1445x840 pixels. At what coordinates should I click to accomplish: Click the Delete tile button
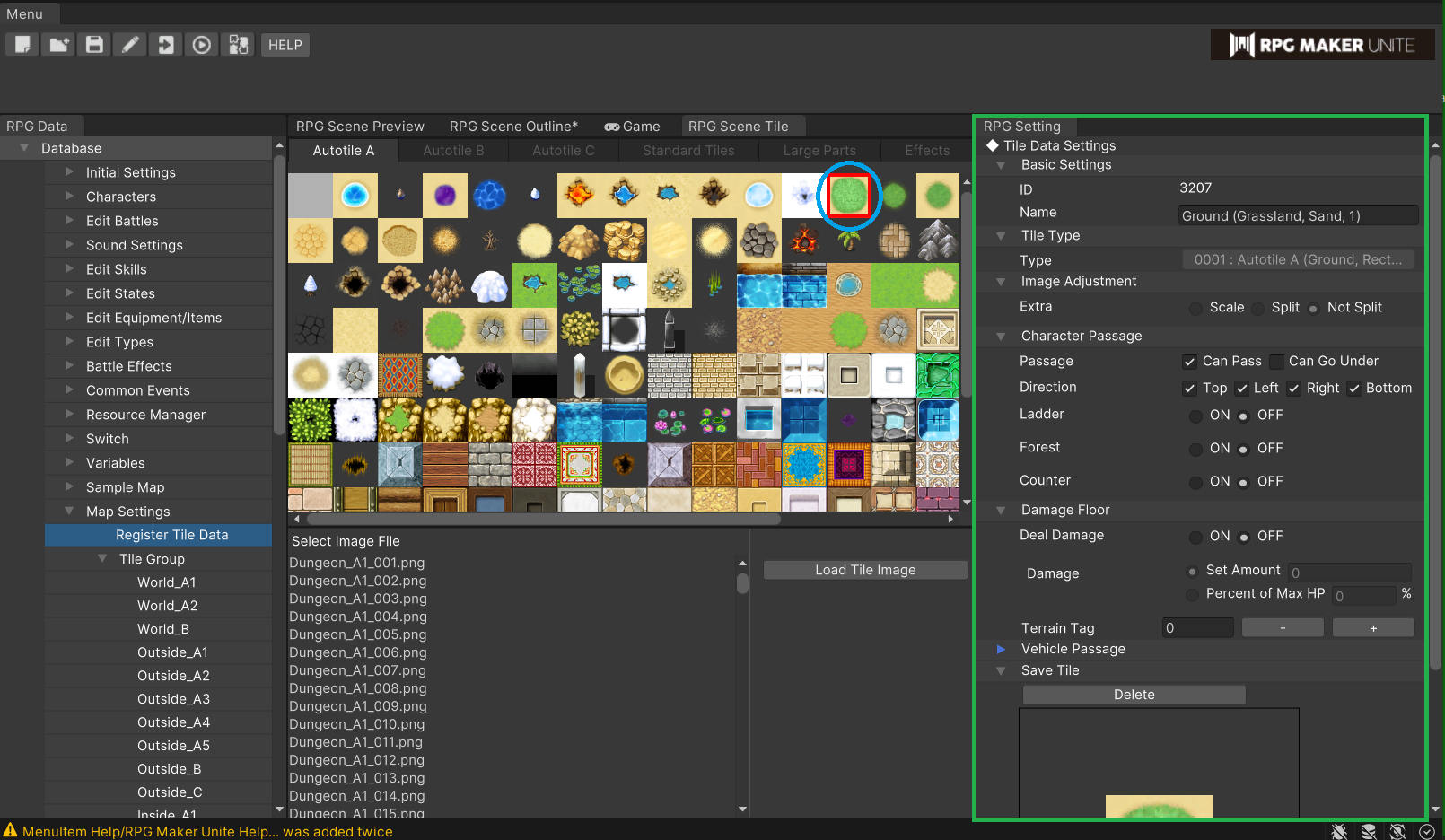1134,695
